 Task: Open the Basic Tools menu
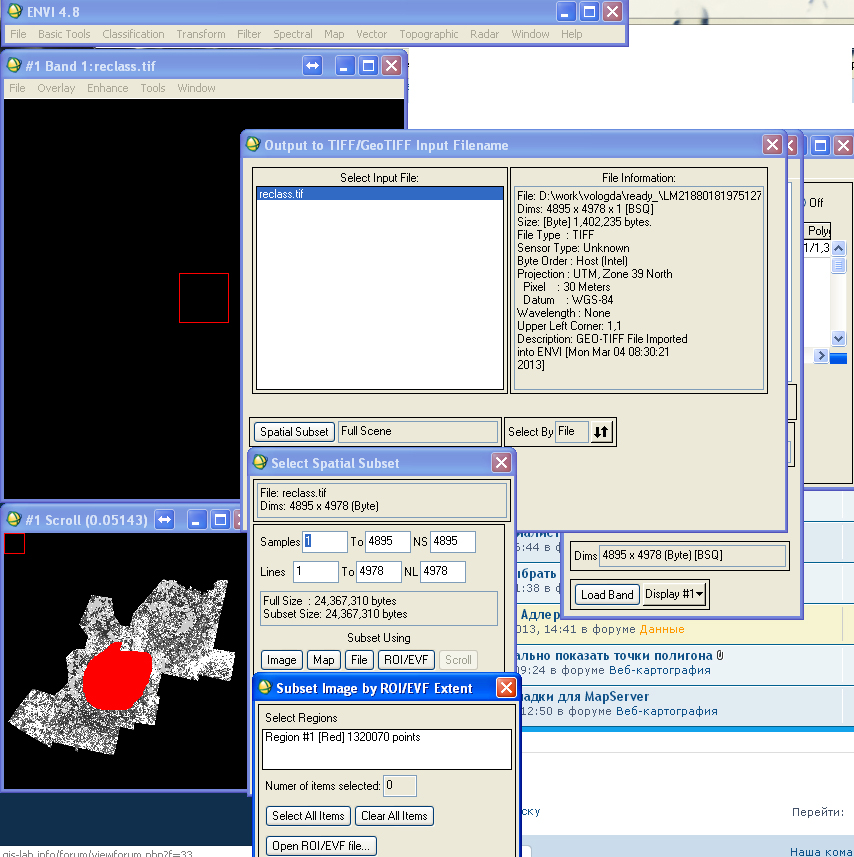coord(64,34)
